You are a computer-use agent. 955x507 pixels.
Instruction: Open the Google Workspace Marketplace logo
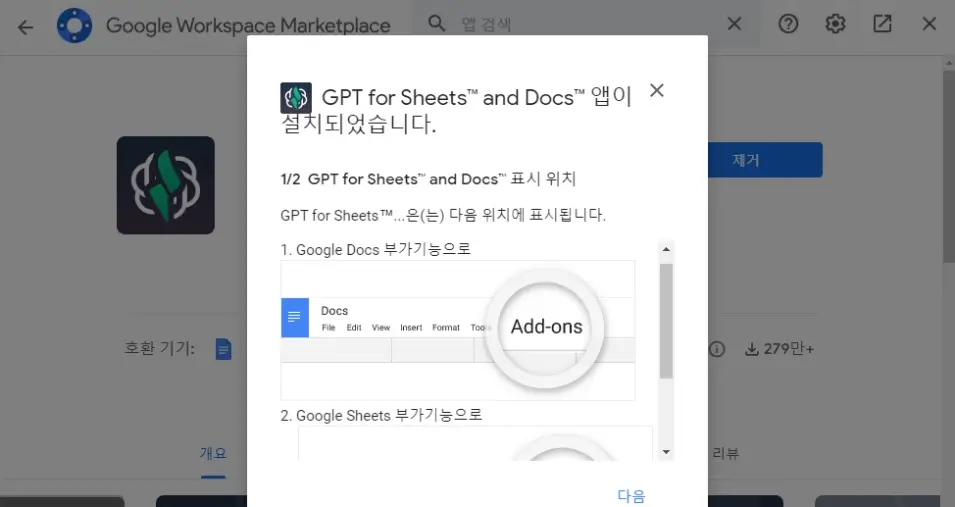coord(74,26)
